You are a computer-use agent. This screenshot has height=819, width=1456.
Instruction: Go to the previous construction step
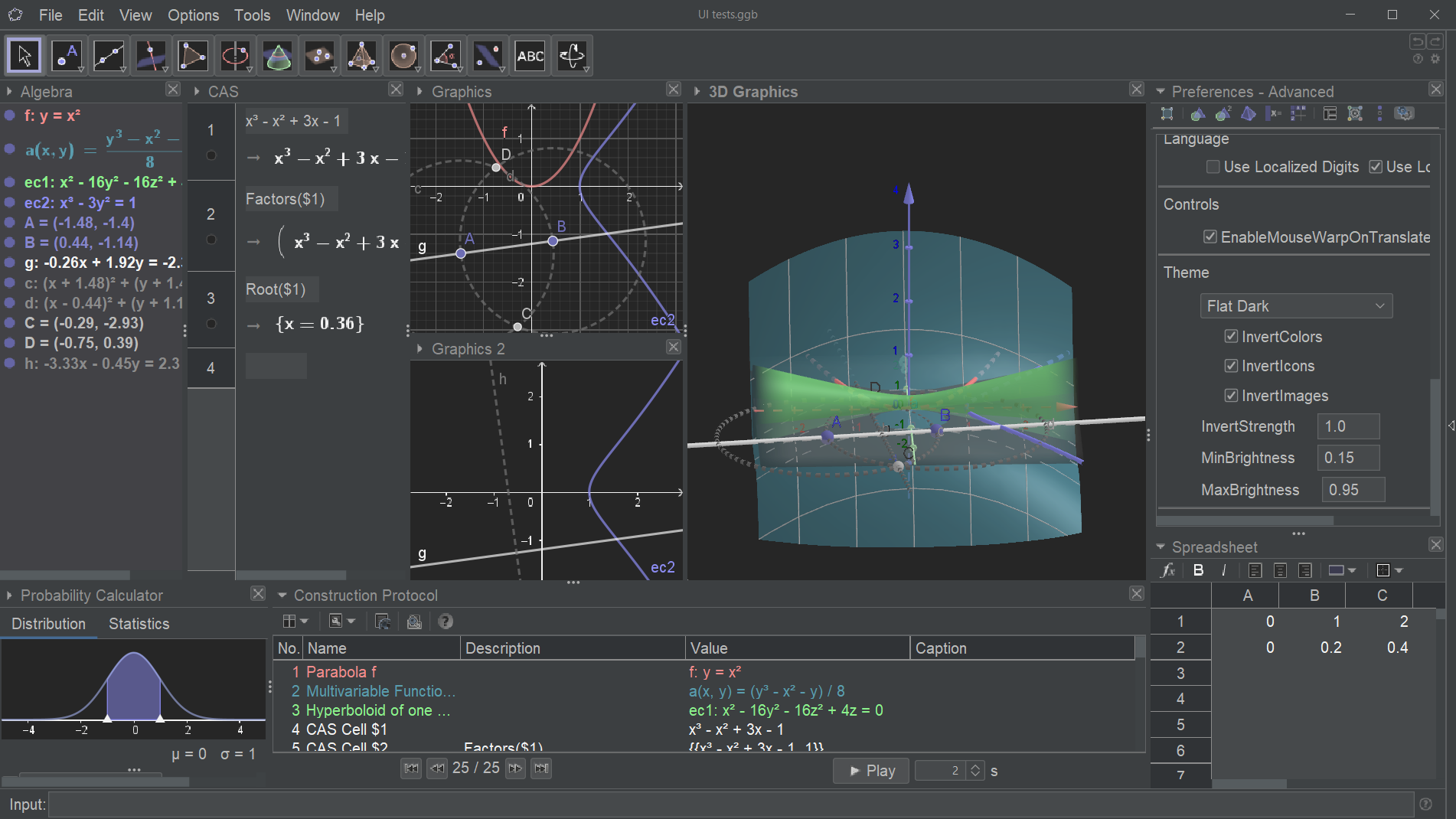(x=437, y=768)
